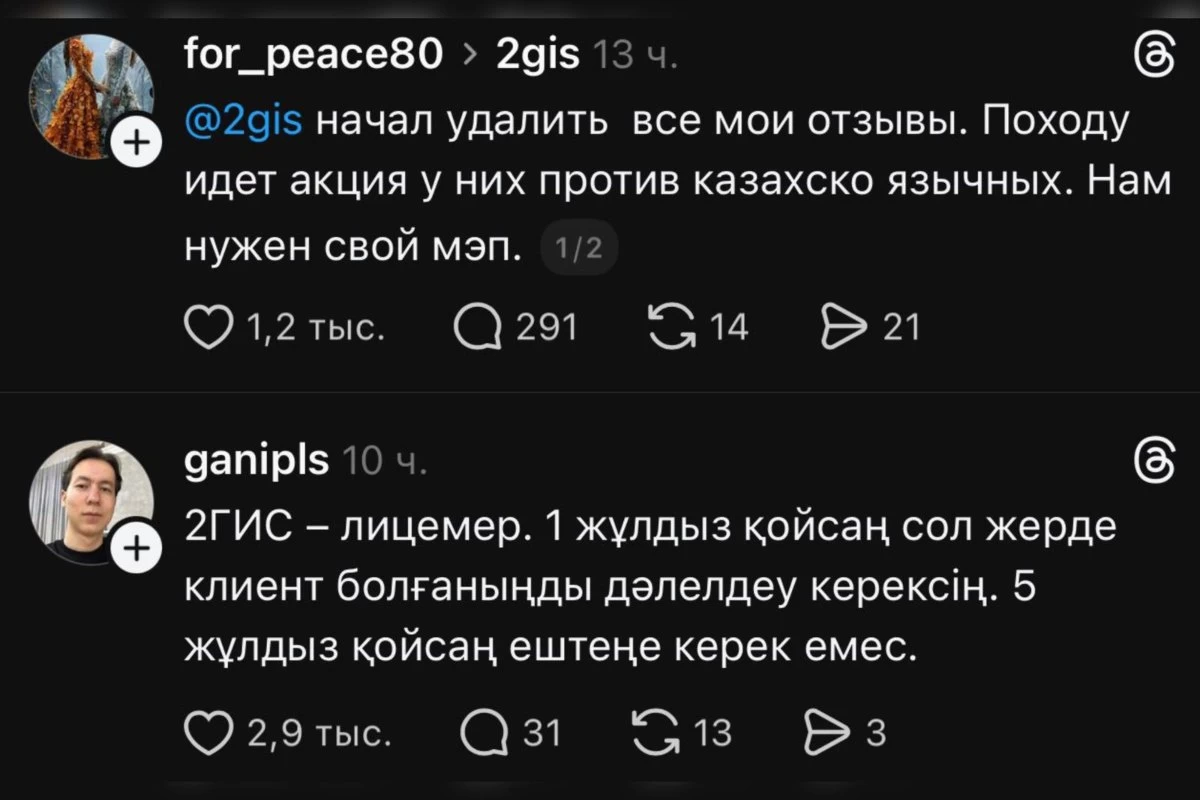
Task: Open replies on for_peace80 post
Action: pyautogui.click(x=476, y=327)
